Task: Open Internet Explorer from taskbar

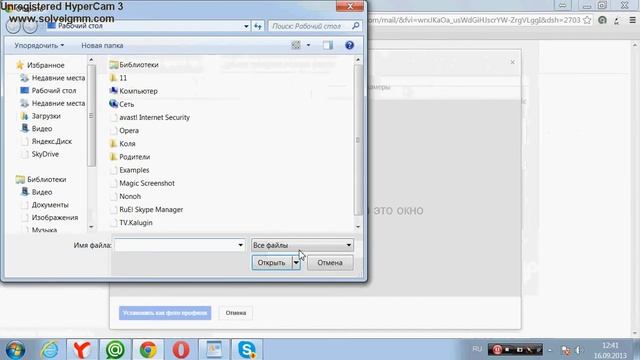Action: pos(49,350)
